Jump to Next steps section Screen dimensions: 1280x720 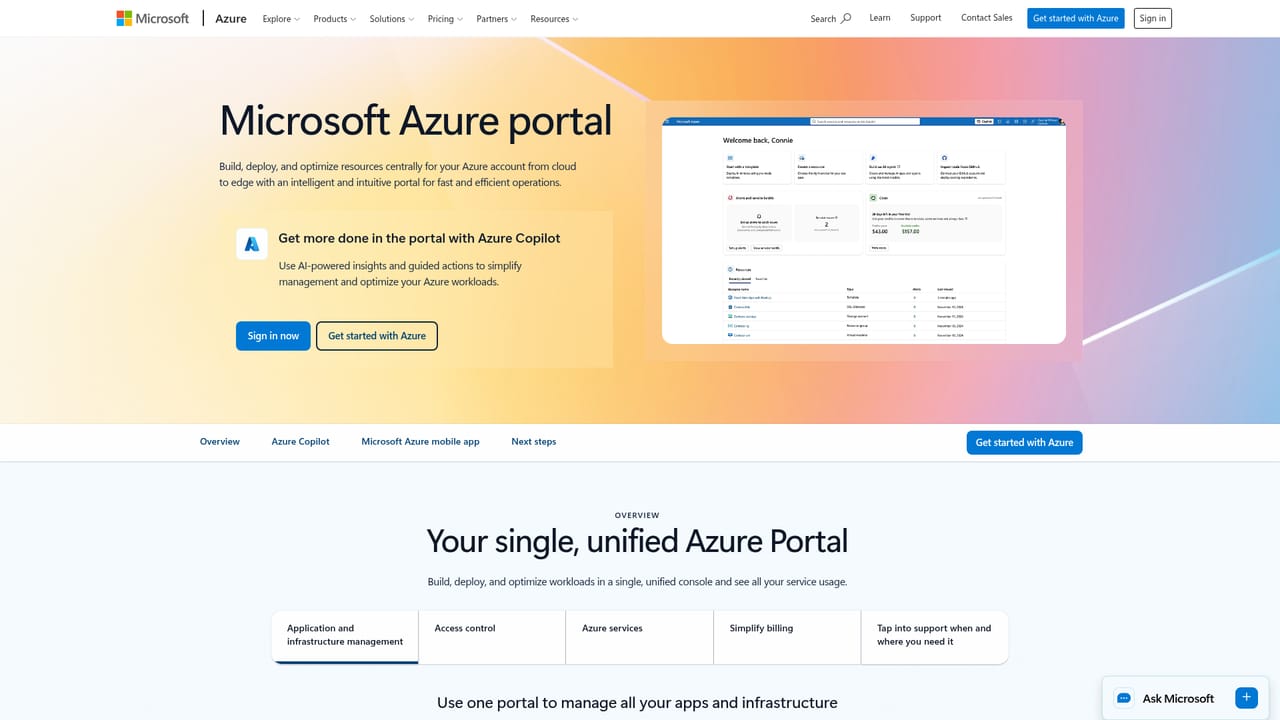click(534, 441)
